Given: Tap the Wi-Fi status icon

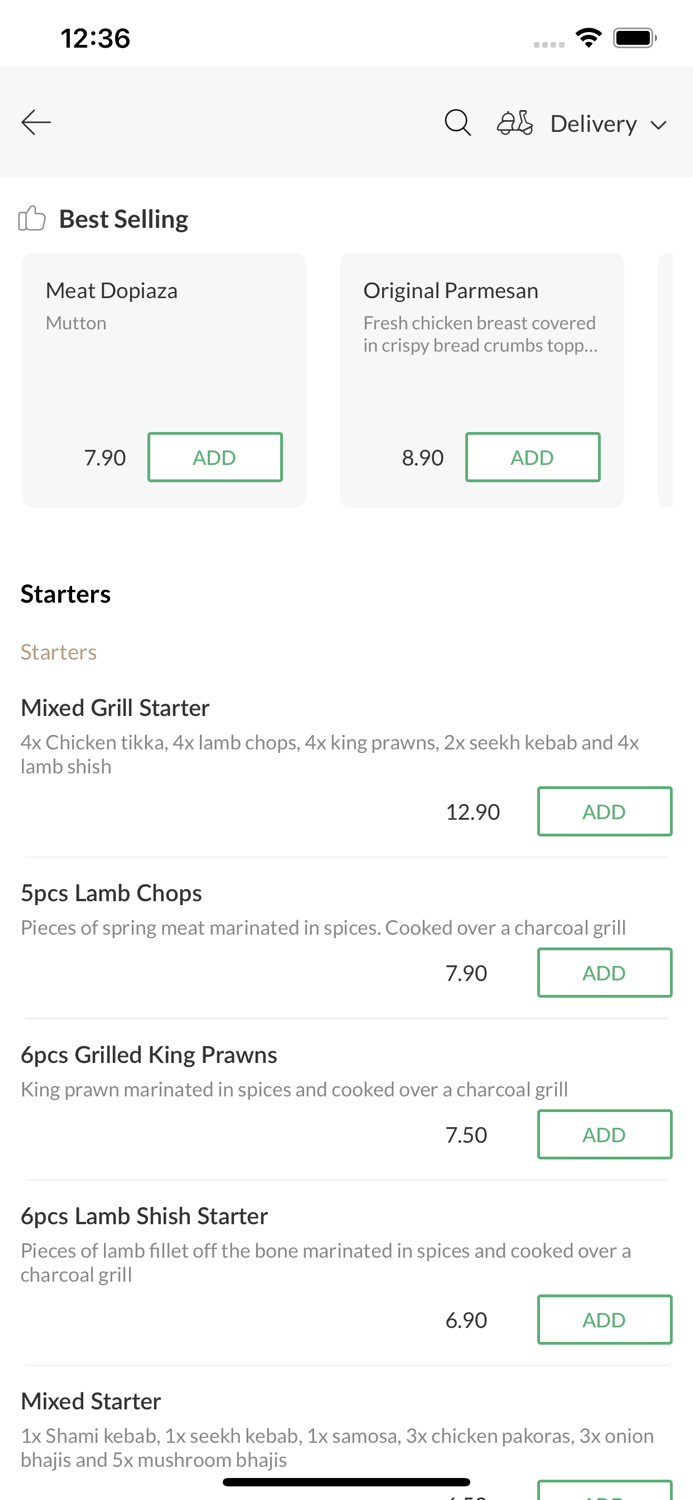Looking at the screenshot, I should pos(589,38).
